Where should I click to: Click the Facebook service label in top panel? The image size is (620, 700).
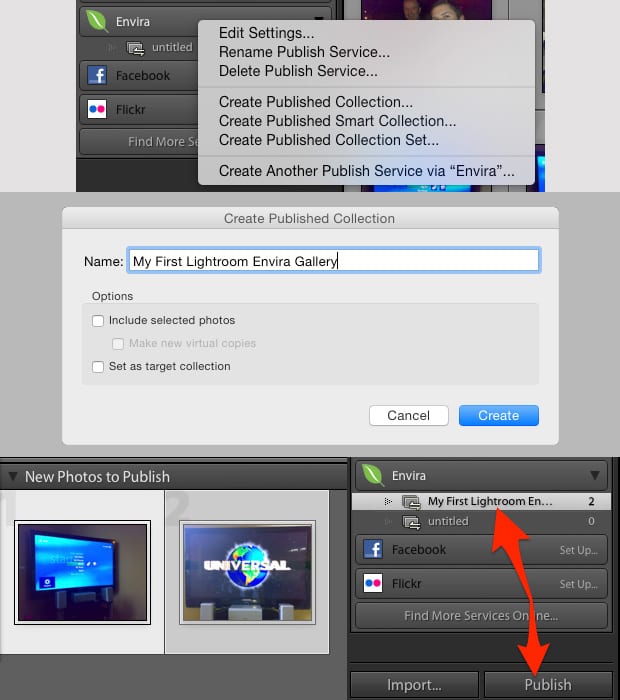coord(143,75)
